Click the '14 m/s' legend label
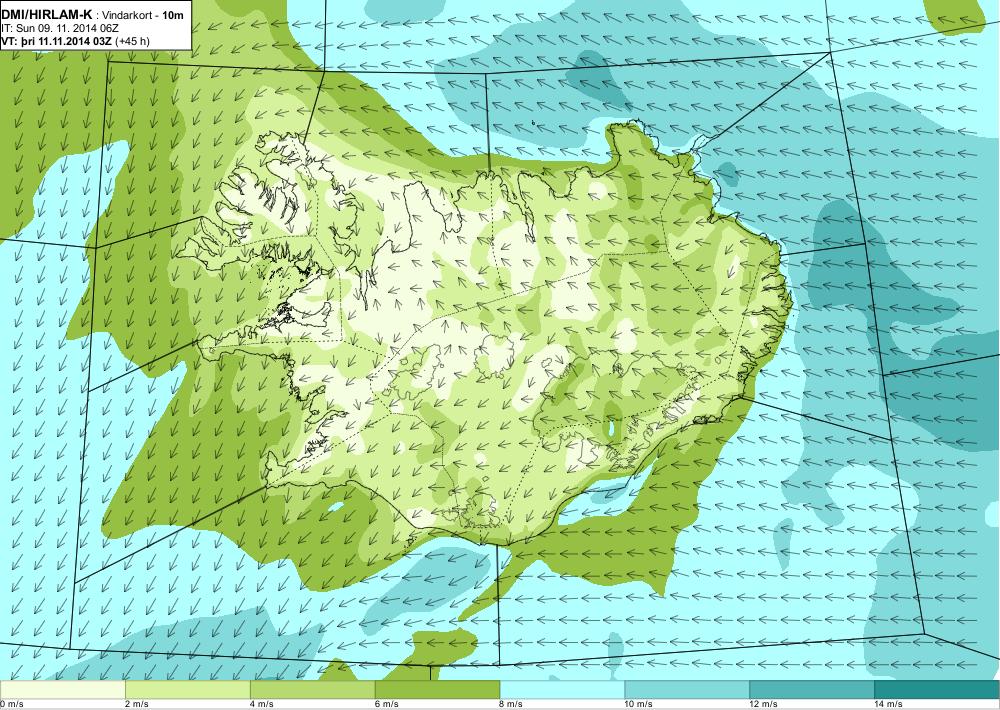The width and height of the screenshot is (1000, 710). [889, 704]
